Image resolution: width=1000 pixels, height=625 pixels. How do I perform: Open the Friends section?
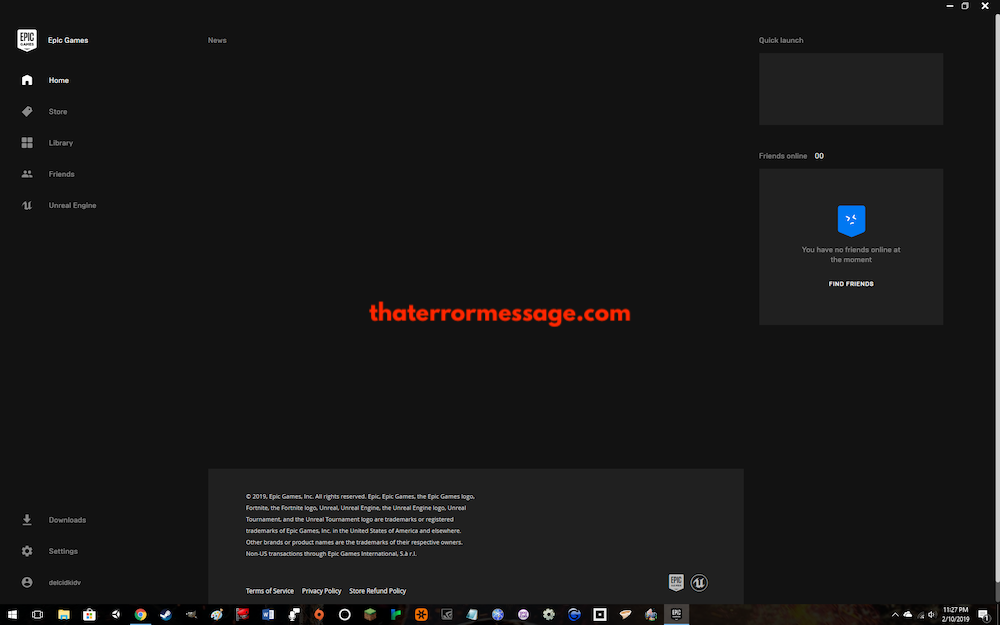pyautogui.click(x=61, y=174)
